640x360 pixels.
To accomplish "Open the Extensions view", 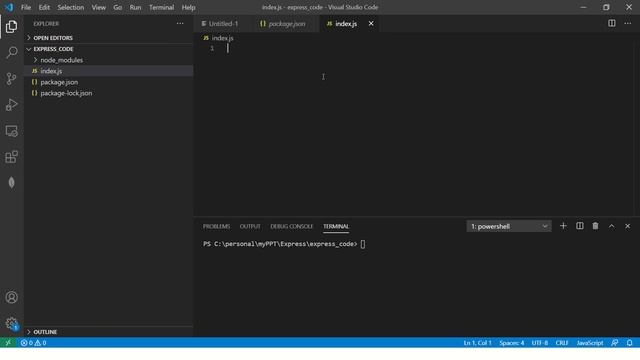I will (x=11, y=157).
